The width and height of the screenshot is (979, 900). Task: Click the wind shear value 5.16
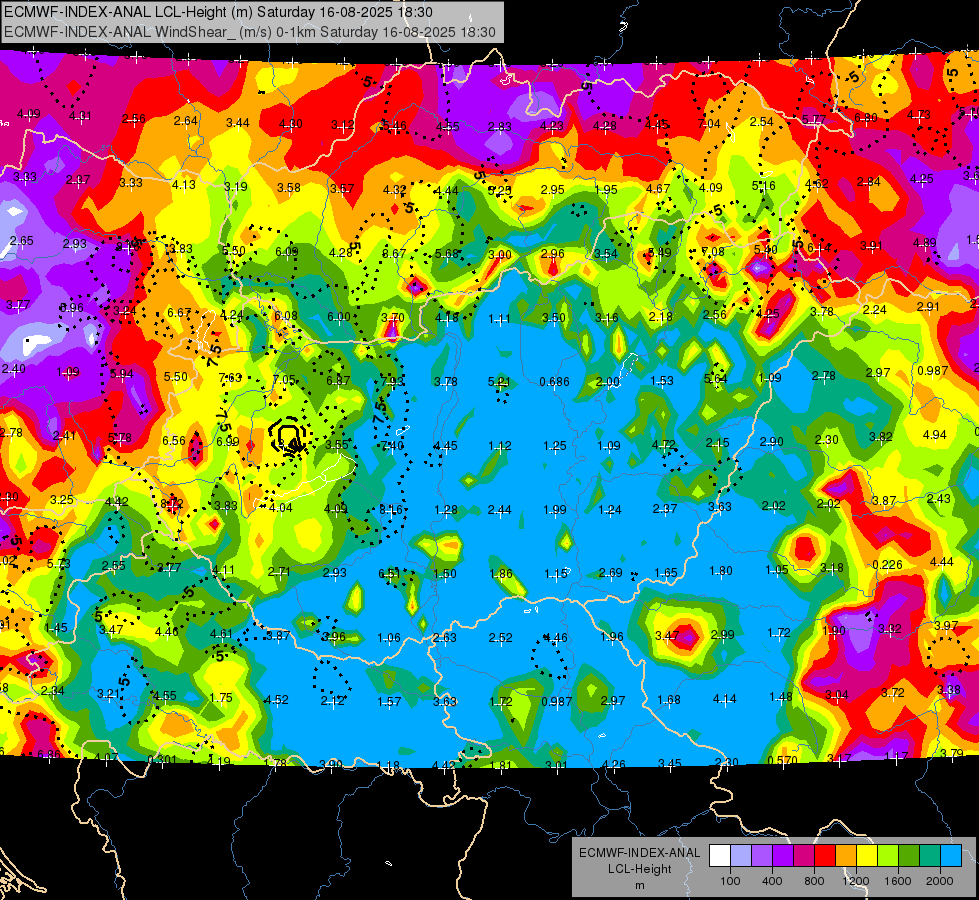pos(764,185)
